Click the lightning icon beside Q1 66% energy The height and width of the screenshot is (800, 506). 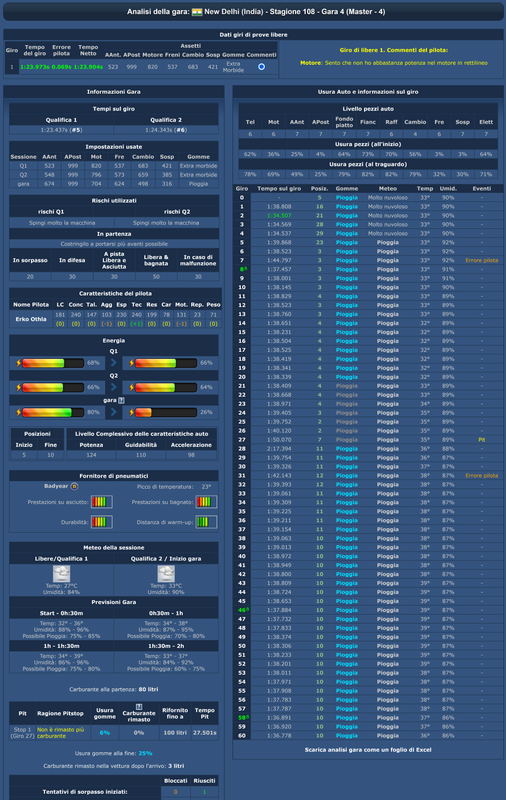[x=132, y=363]
